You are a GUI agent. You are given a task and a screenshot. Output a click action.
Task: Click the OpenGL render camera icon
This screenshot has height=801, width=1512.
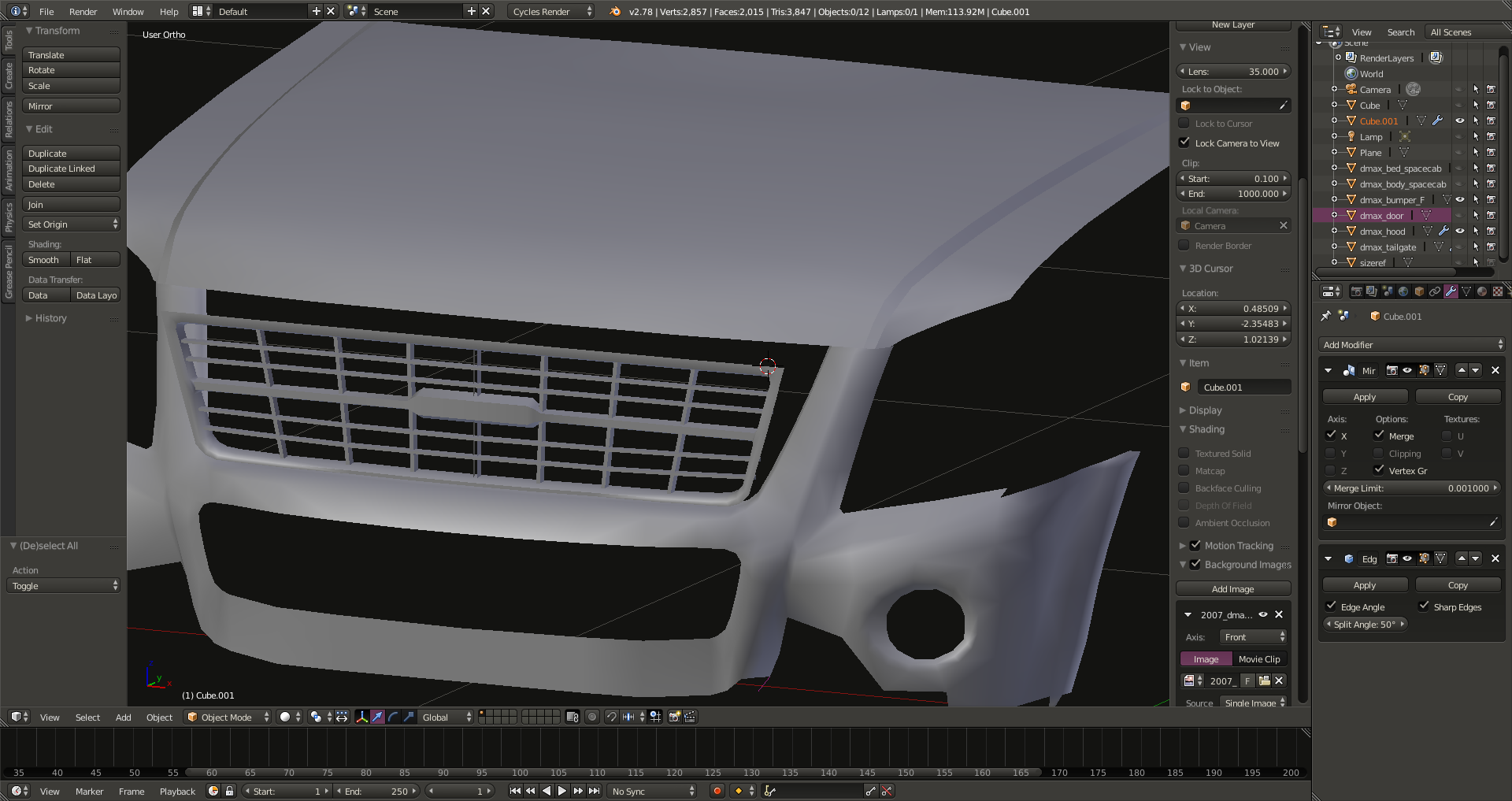click(x=674, y=717)
